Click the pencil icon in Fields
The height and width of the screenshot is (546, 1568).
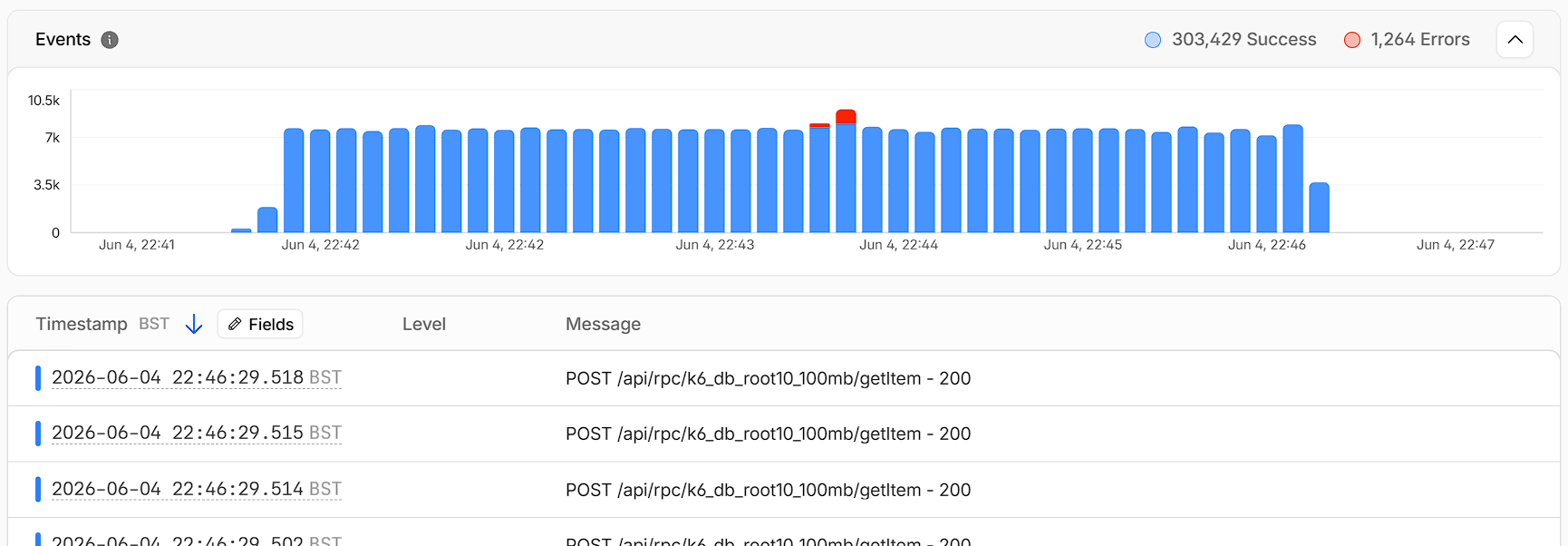235,324
